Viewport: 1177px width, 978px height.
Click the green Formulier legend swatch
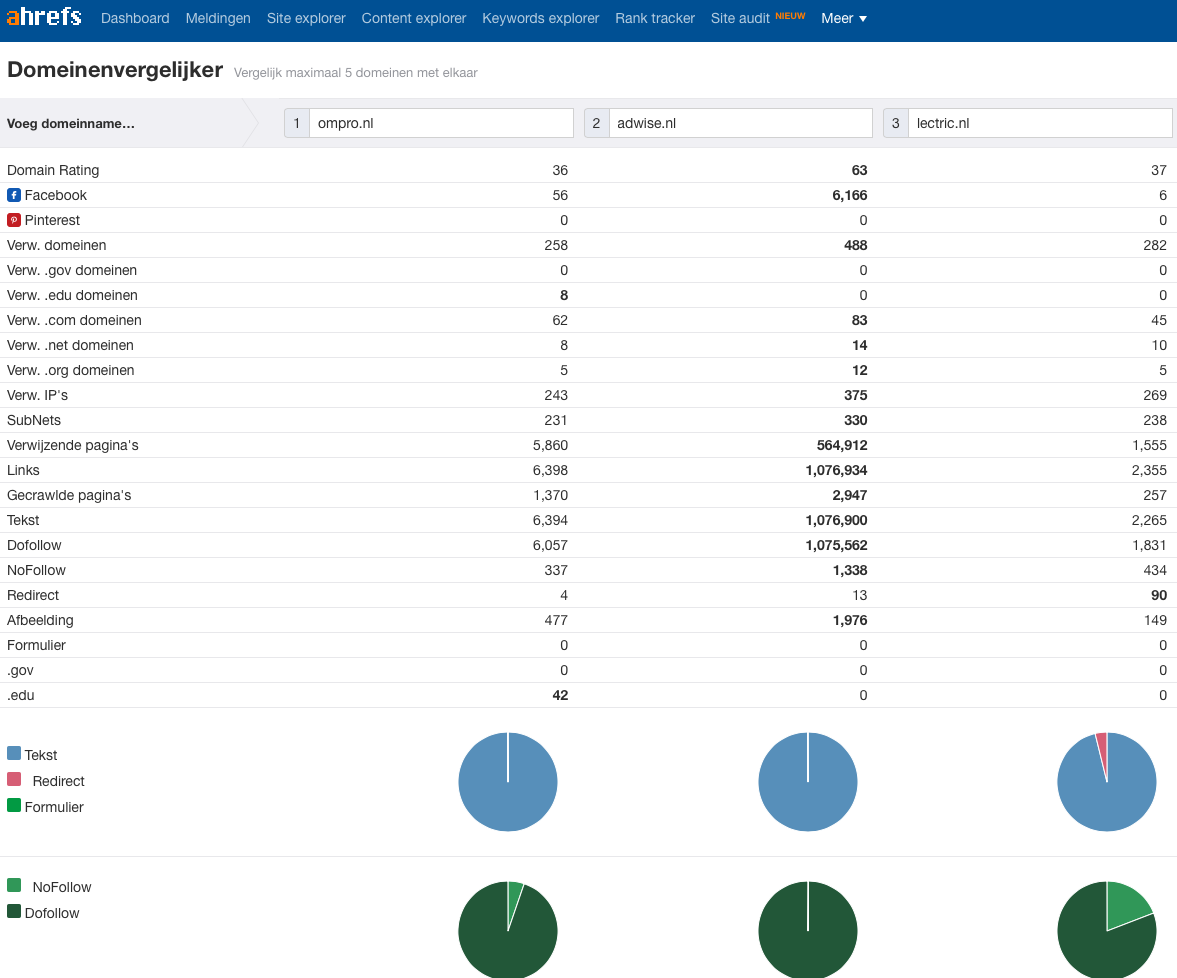pyautogui.click(x=14, y=806)
